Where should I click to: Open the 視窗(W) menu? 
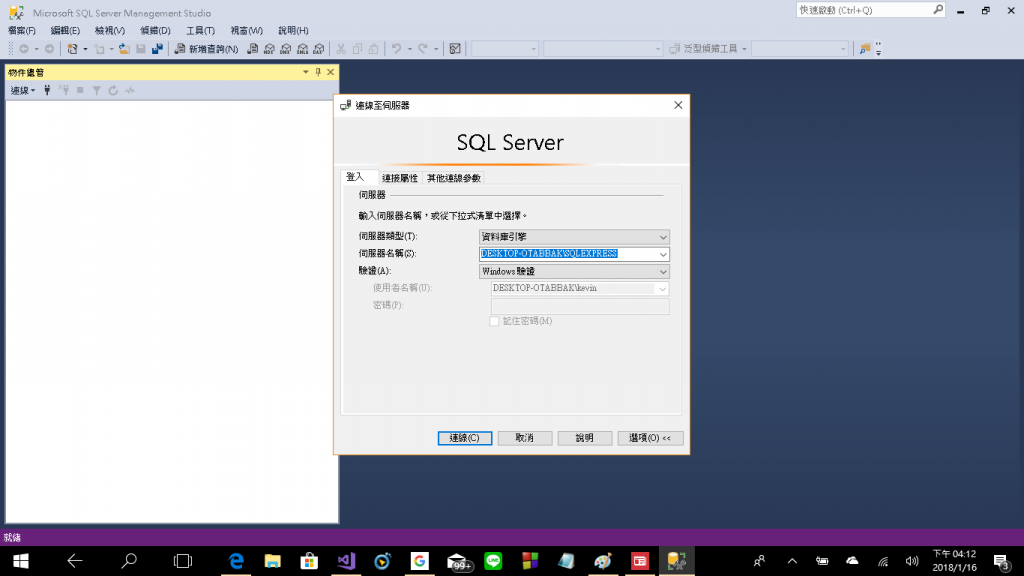(x=246, y=31)
